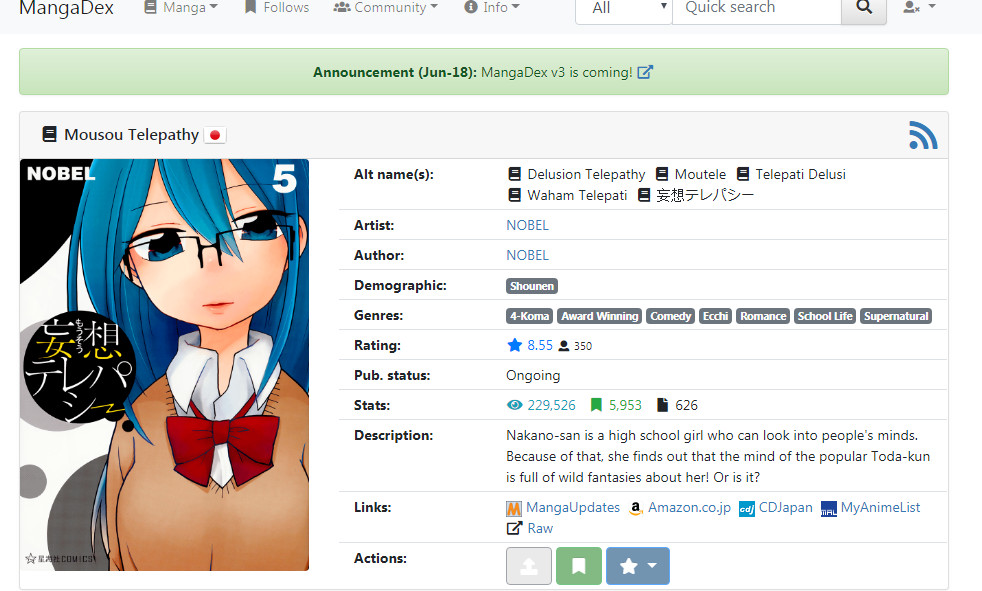Click the MangaDex v3 announcement text
This screenshot has width=982, height=591.
click(557, 72)
